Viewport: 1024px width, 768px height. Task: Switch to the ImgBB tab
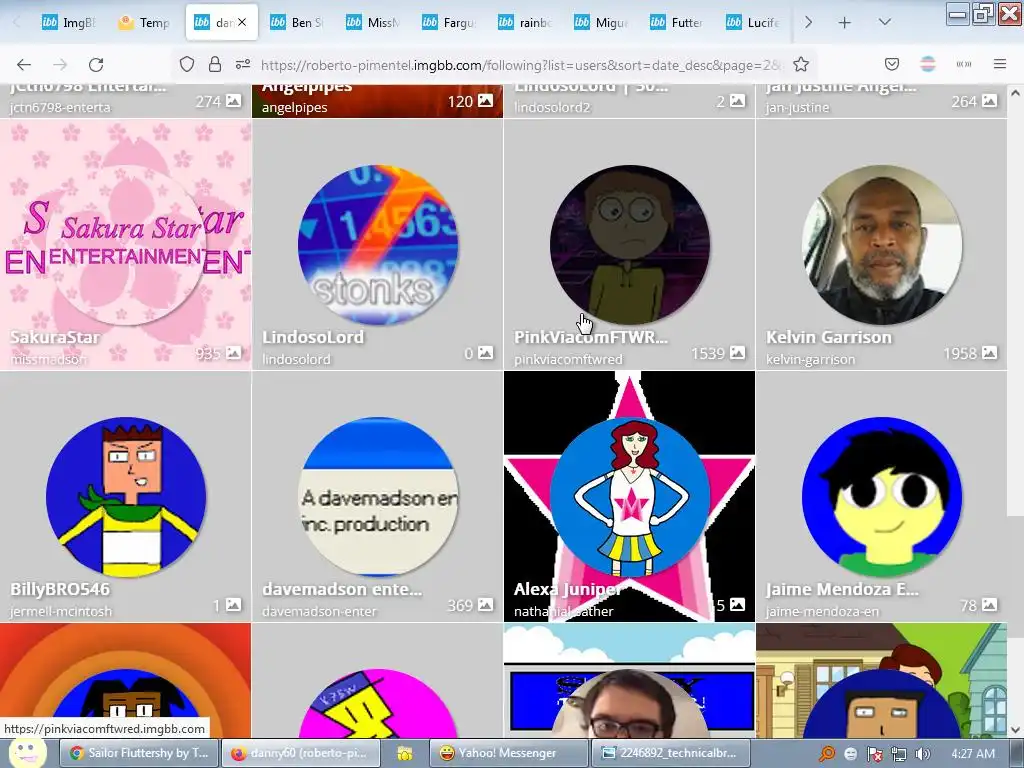pyautogui.click(x=70, y=22)
